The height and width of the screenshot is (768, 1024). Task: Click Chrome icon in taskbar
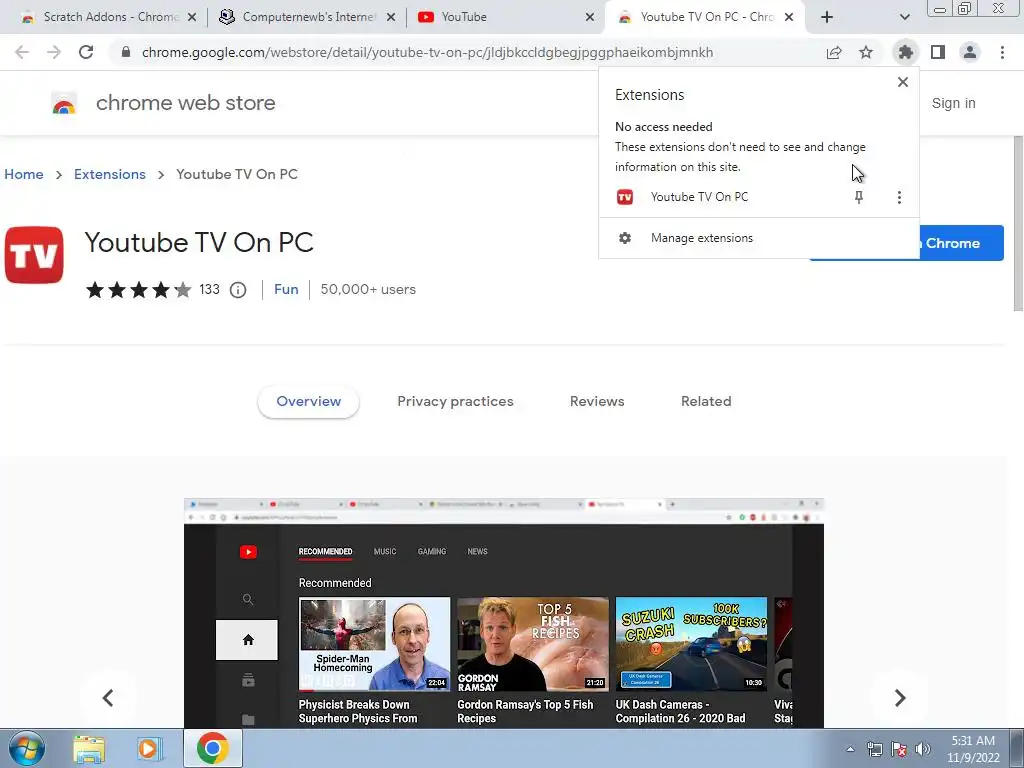point(212,748)
